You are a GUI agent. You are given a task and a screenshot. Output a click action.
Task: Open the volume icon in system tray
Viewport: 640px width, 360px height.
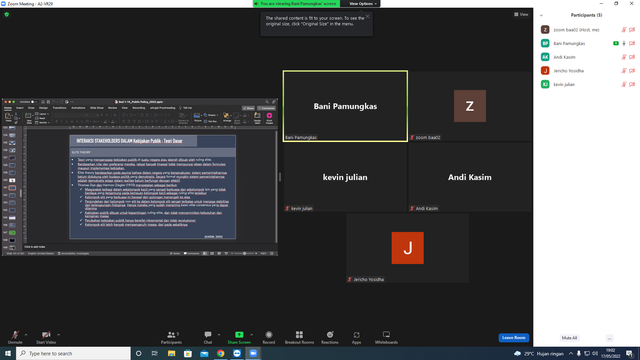pyautogui.click(x=595, y=353)
